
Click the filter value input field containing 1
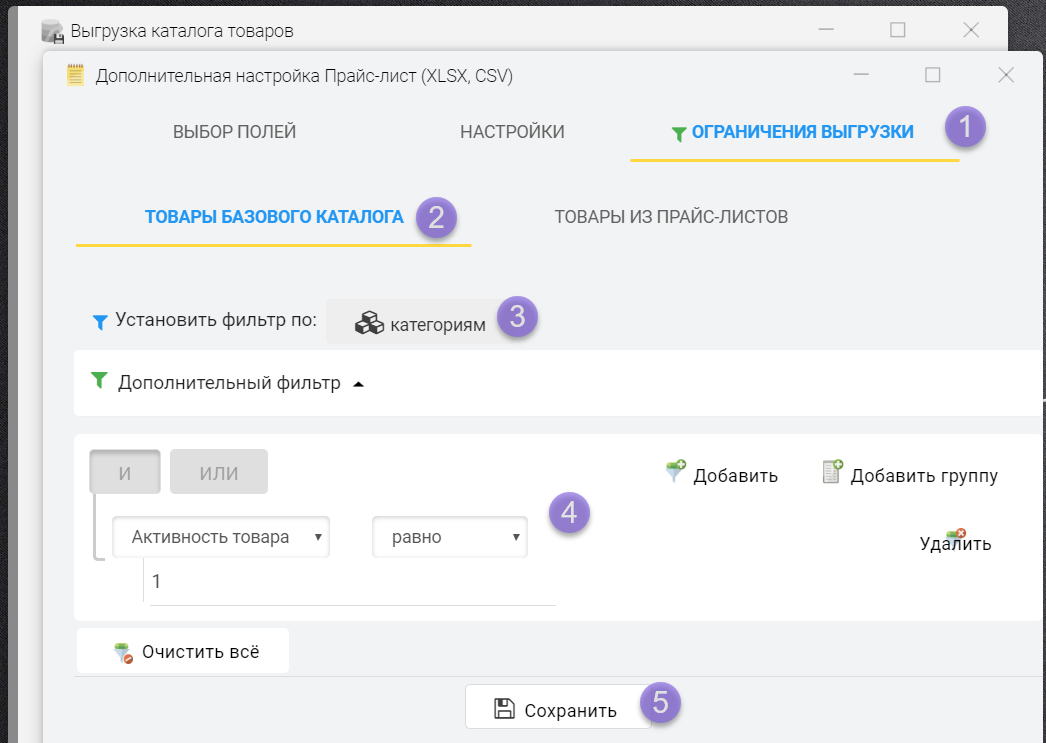[x=350, y=581]
